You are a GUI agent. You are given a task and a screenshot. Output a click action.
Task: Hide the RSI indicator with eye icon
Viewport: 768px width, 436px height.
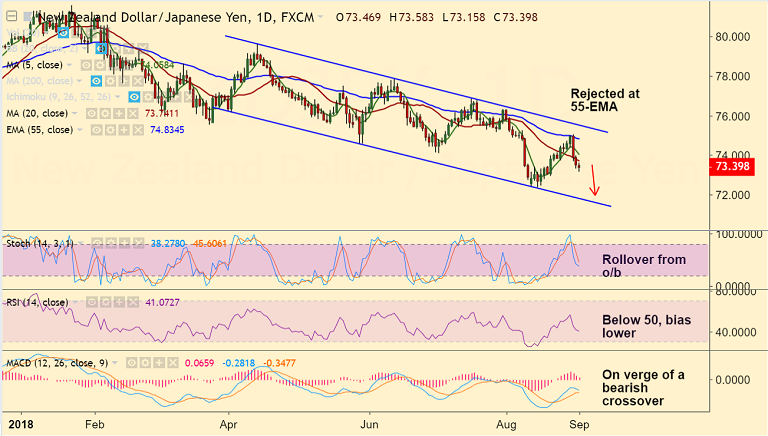(x=92, y=302)
